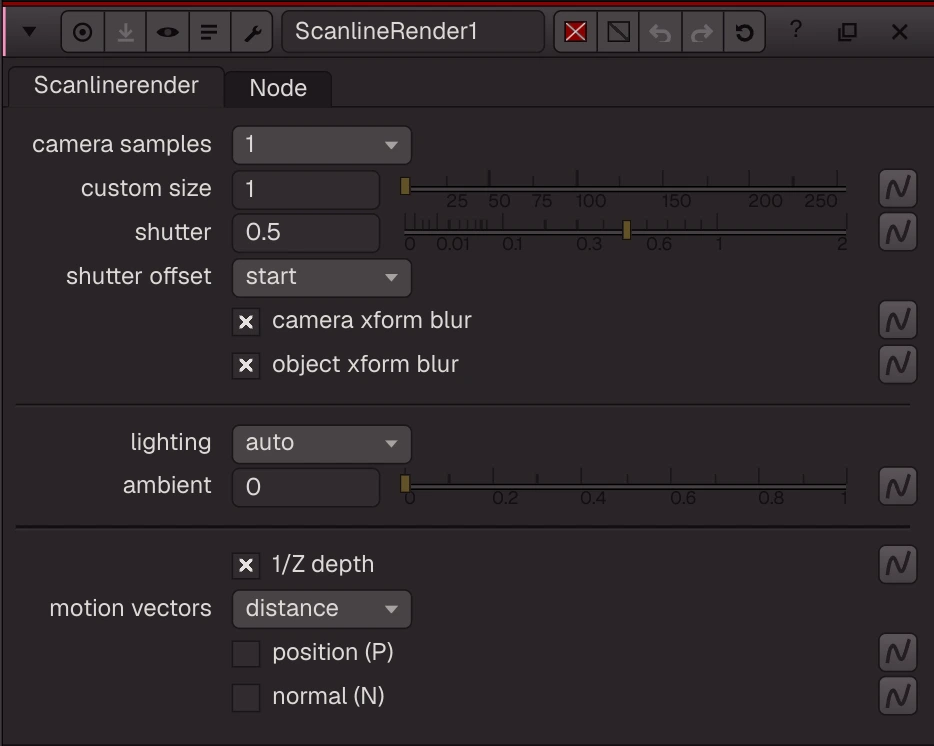Open the animation menu for shutter
The height and width of the screenshot is (746, 934).
[898, 232]
